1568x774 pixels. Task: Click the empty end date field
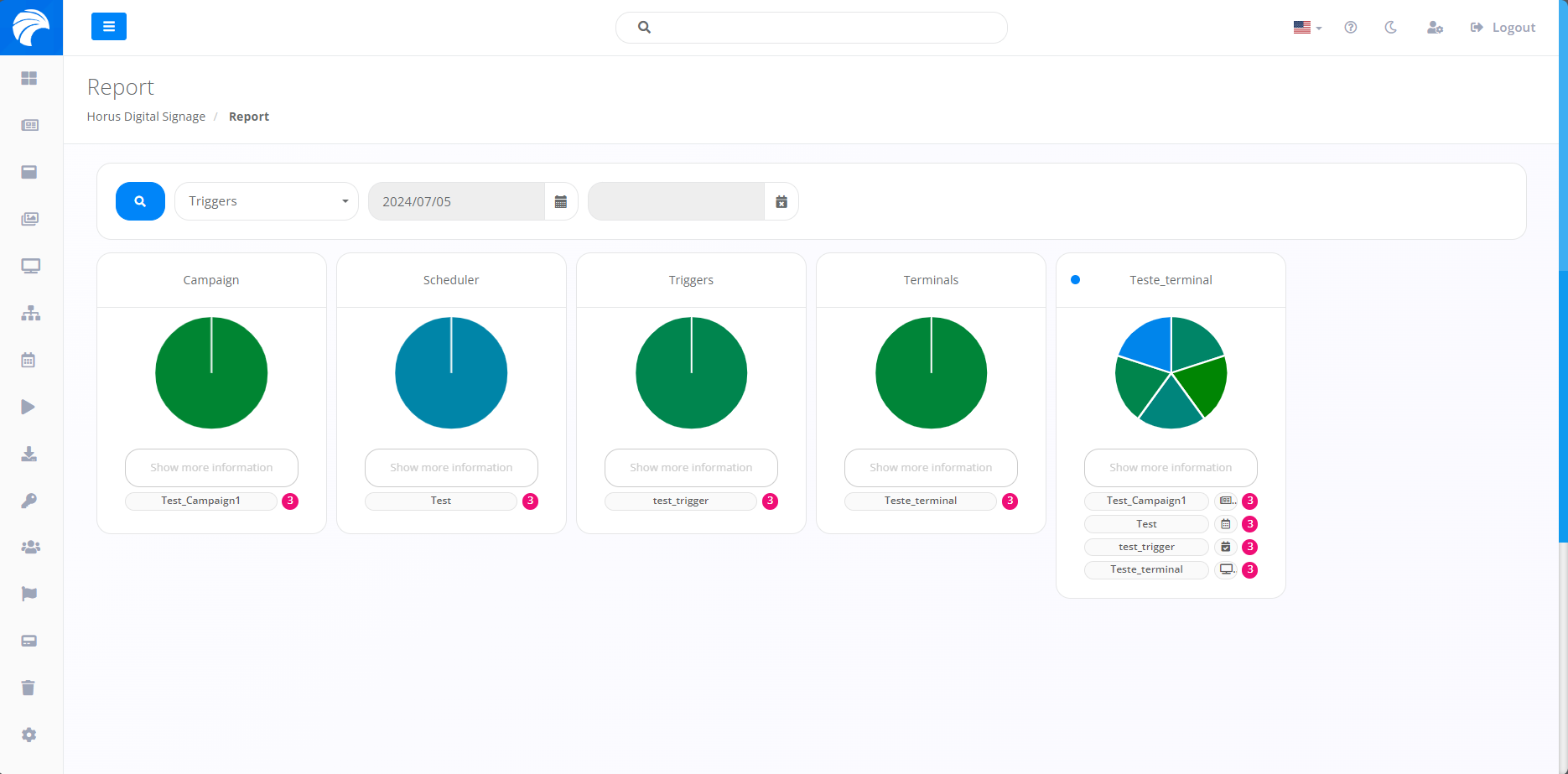tap(676, 201)
